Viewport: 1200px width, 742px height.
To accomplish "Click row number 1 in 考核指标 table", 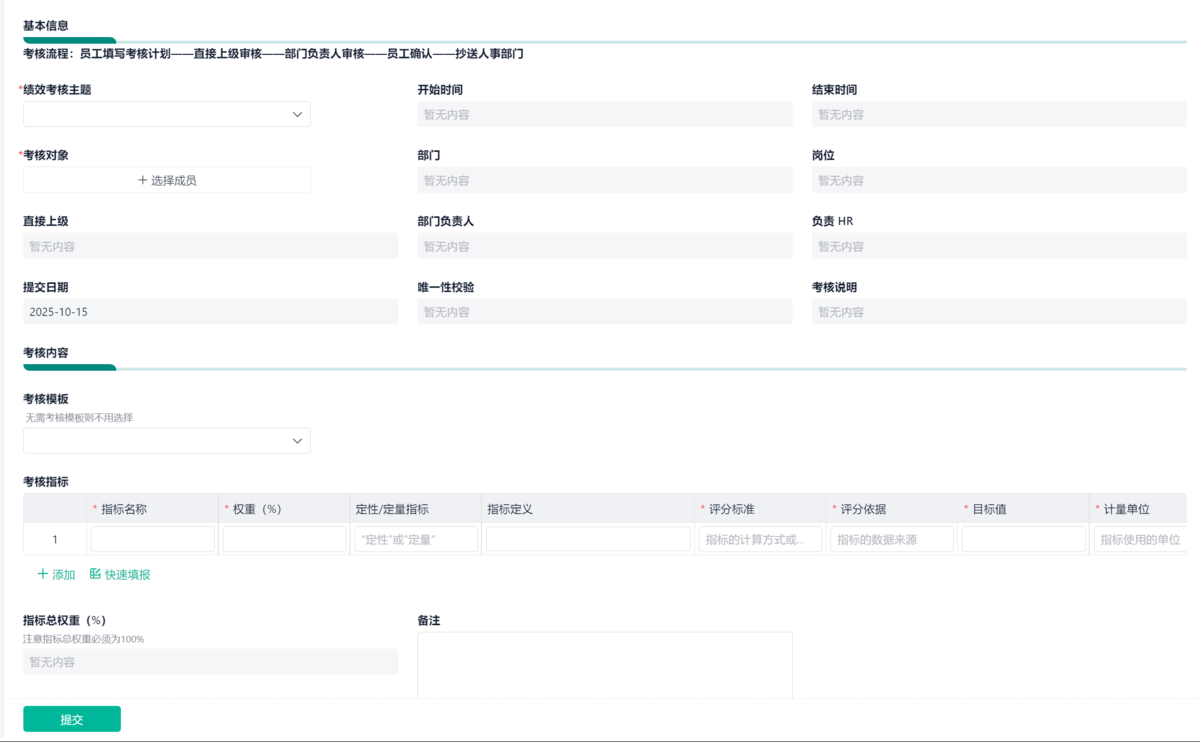I will (x=55, y=540).
